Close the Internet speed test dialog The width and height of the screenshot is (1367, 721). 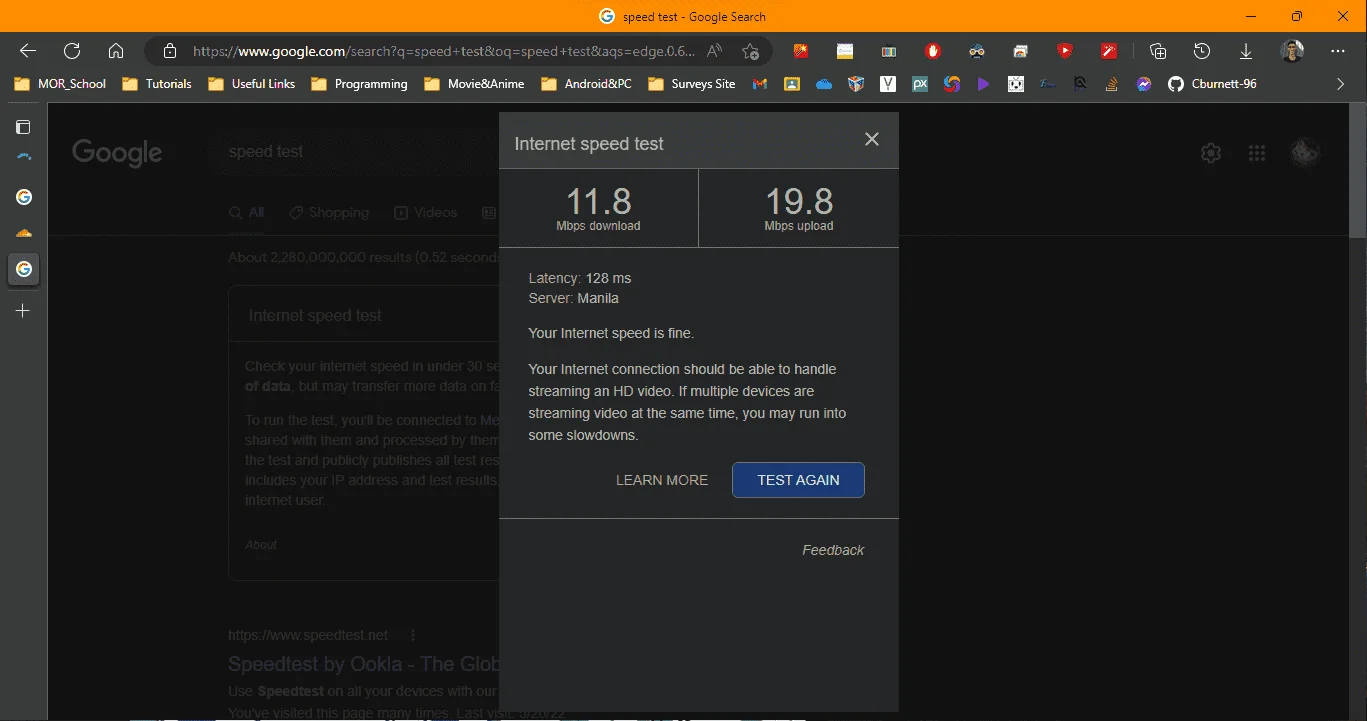[x=872, y=139]
